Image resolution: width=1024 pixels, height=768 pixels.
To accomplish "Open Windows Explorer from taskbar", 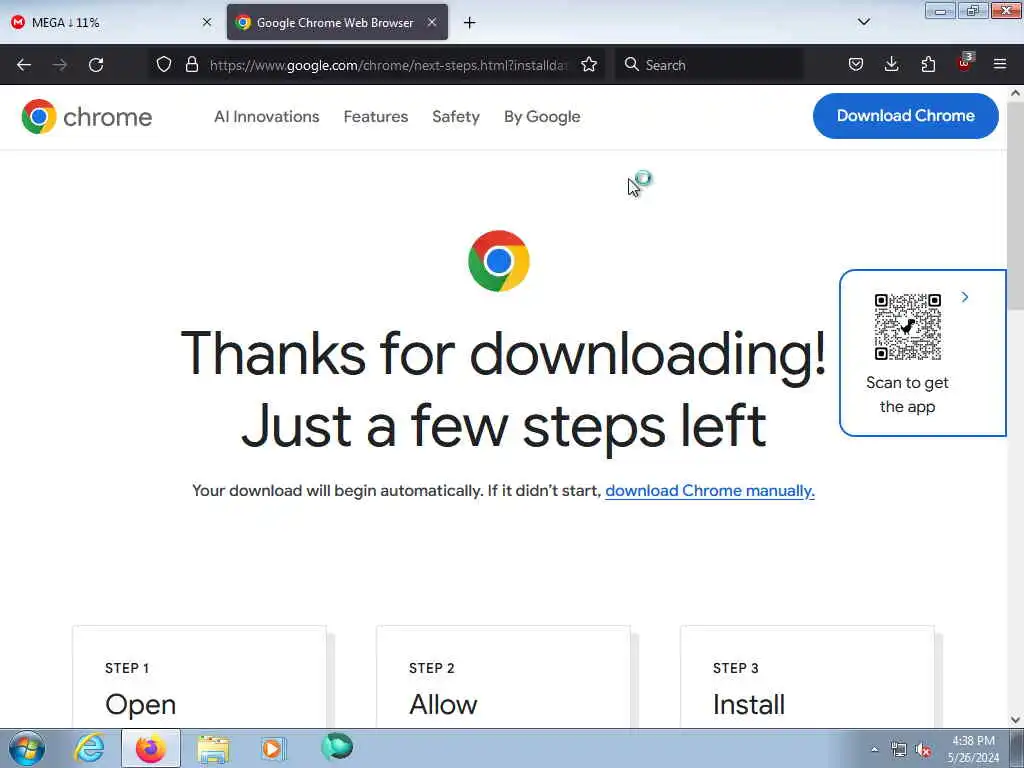I will (213, 750).
